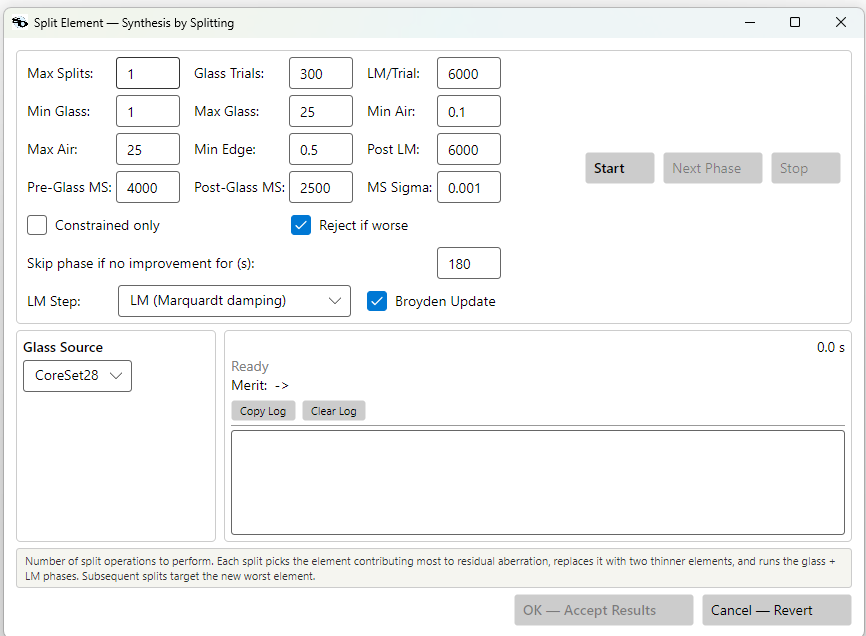Click OK — Accept Results
Screen dimensions: 866x636
tap(604, 610)
